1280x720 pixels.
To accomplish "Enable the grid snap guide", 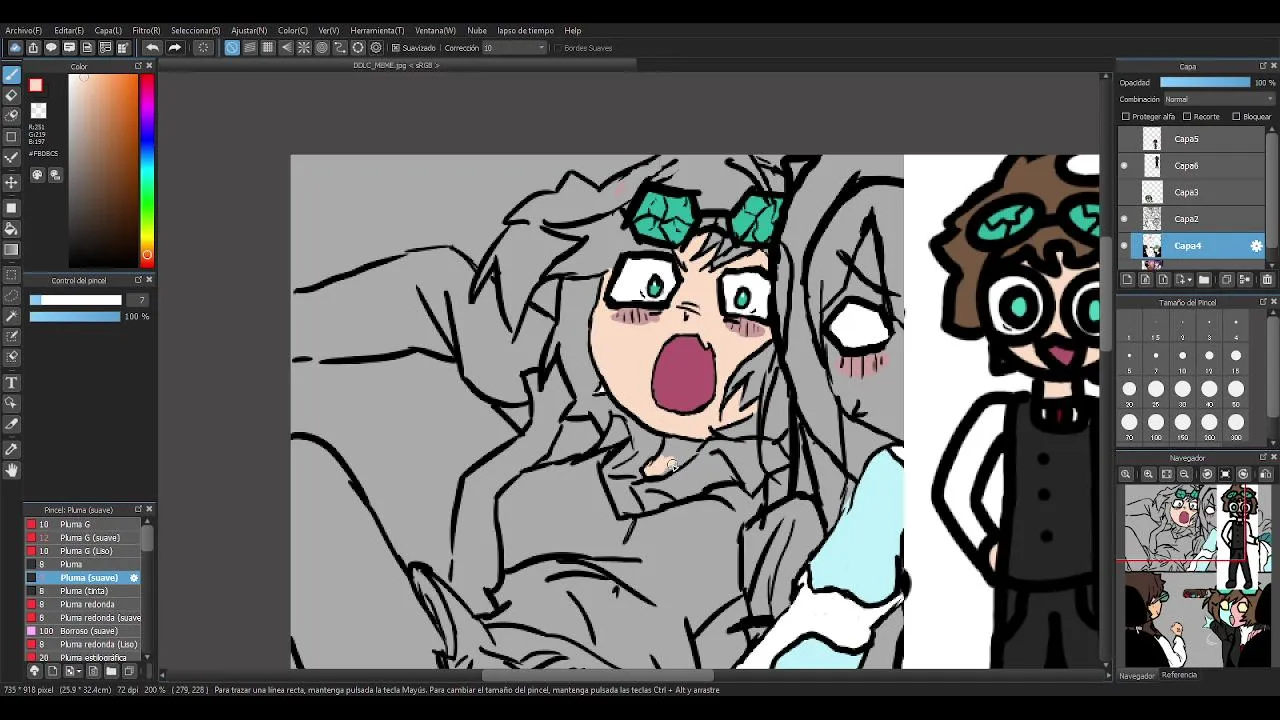I will (268, 48).
